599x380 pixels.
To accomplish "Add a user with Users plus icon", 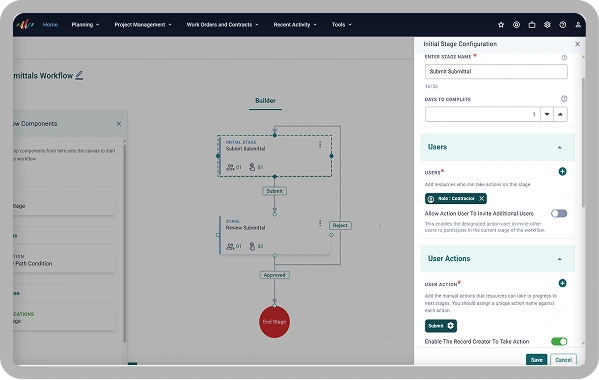I will [x=562, y=171].
